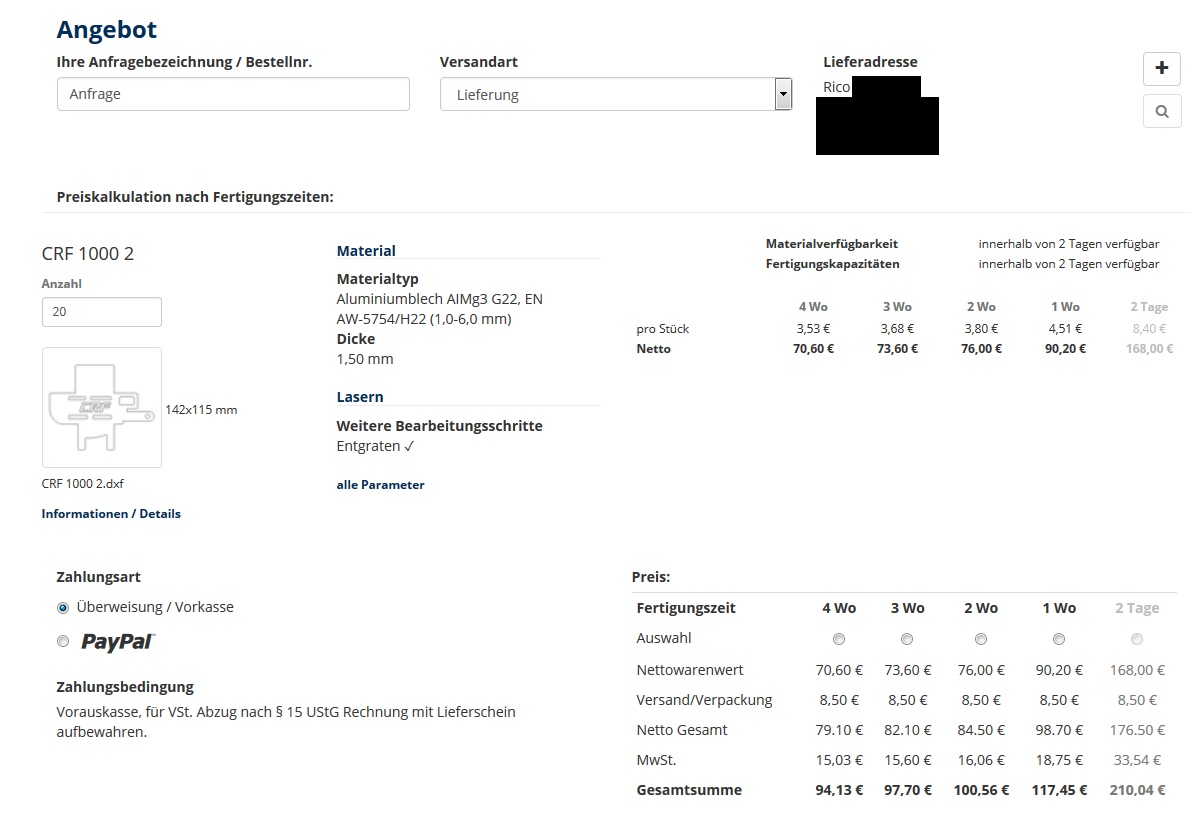Click the magnifier search icon button
Viewport: 1191px width, 818px height.
[1161, 112]
